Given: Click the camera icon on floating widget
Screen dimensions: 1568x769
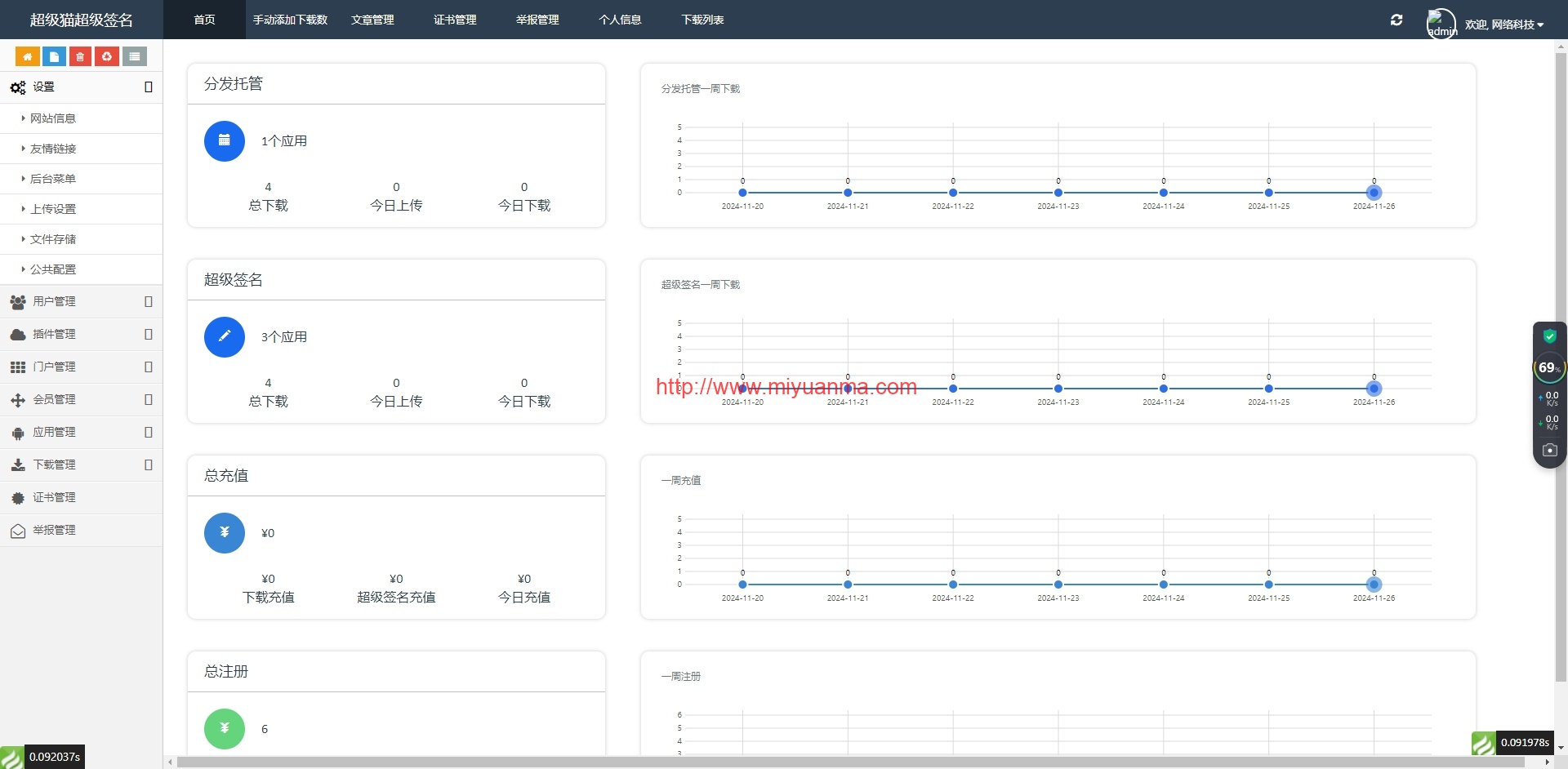Looking at the screenshot, I should (x=1549, y=450).
